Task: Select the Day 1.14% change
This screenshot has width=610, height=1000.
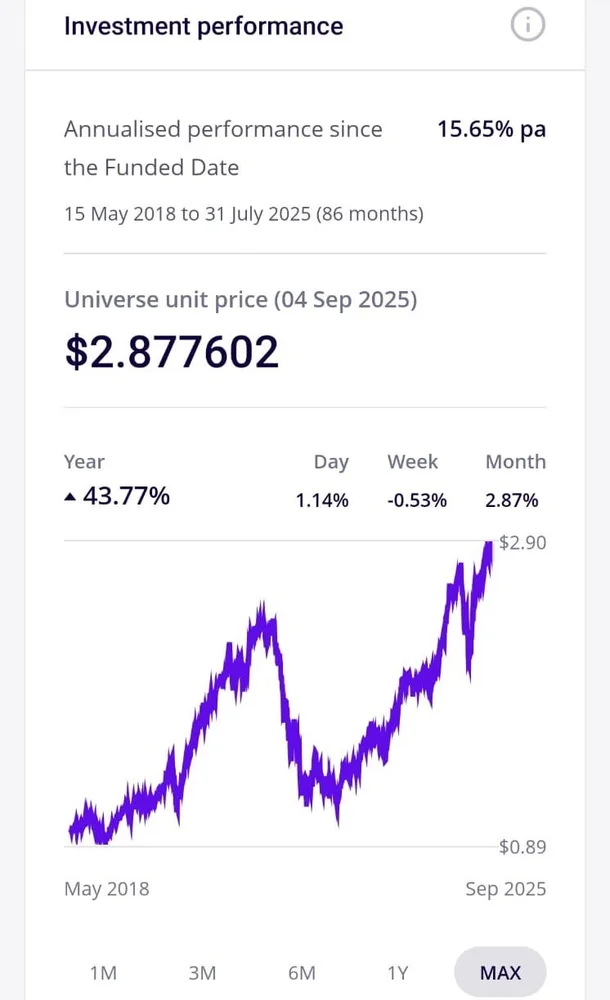Action: coord(322,500)
